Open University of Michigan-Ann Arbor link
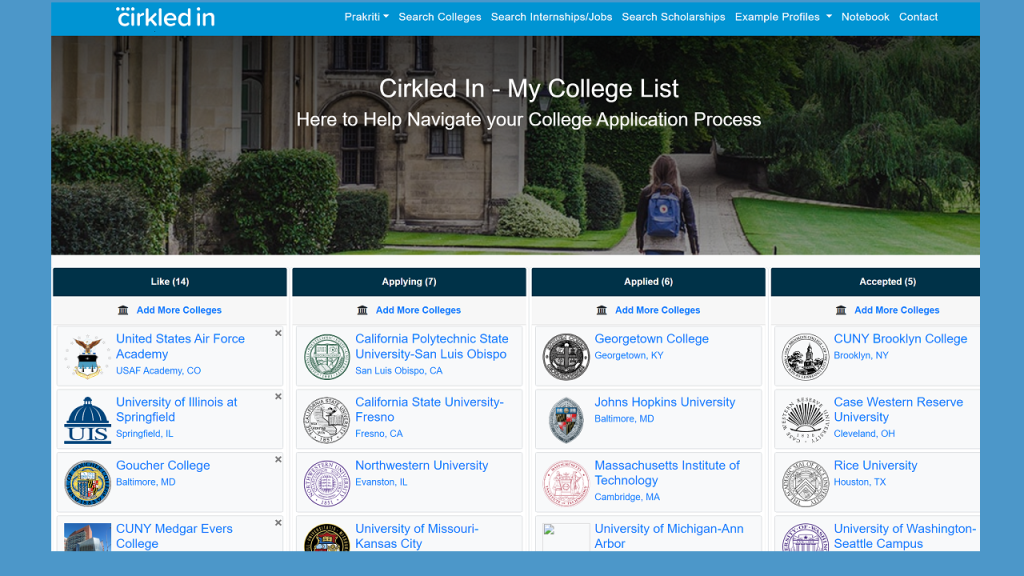This screenshot has width=1024, height=576. click(x=669, y=536)
